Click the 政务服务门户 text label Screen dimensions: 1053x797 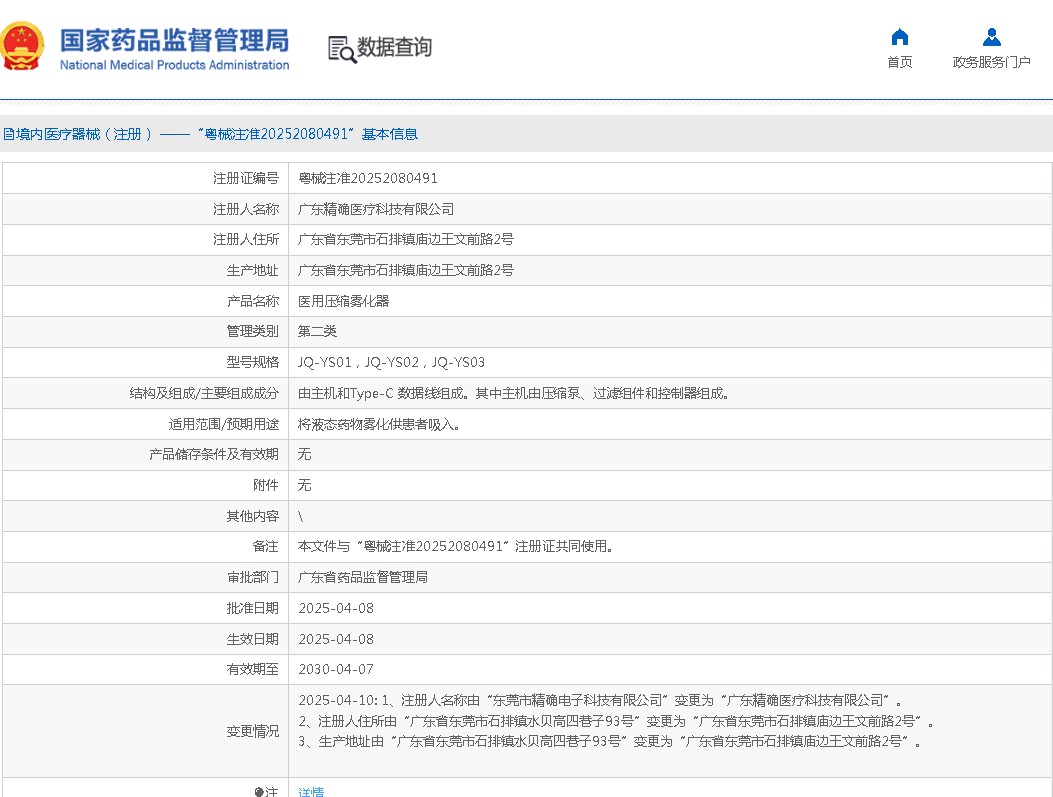991,60
